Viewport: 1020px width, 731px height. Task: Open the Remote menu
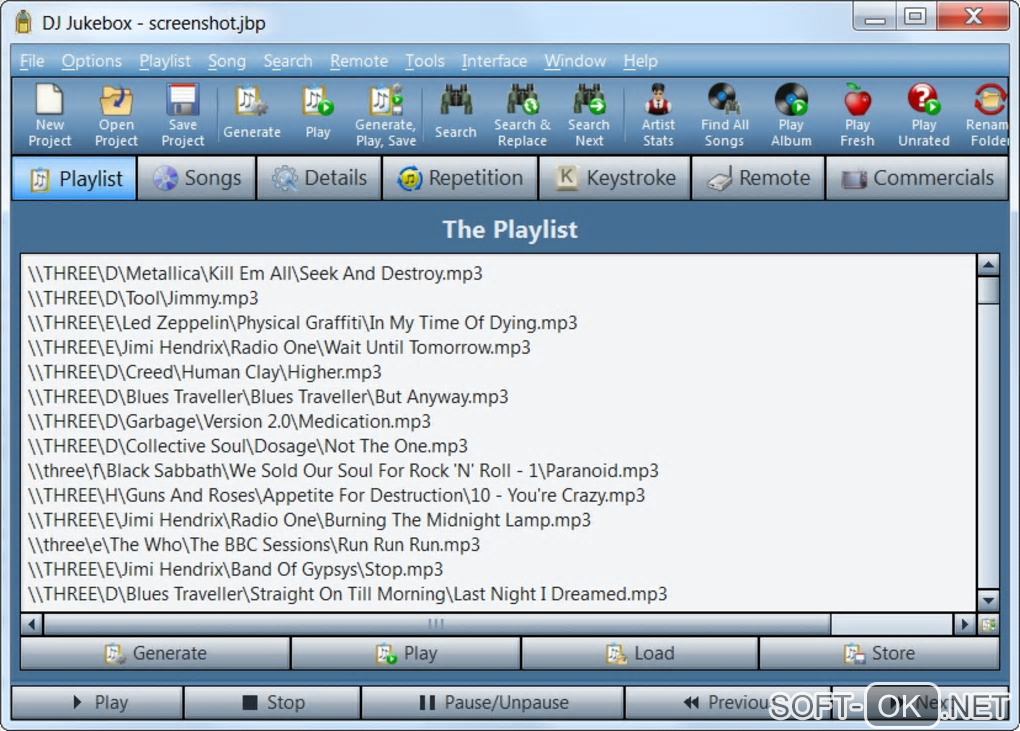[358, 61]
